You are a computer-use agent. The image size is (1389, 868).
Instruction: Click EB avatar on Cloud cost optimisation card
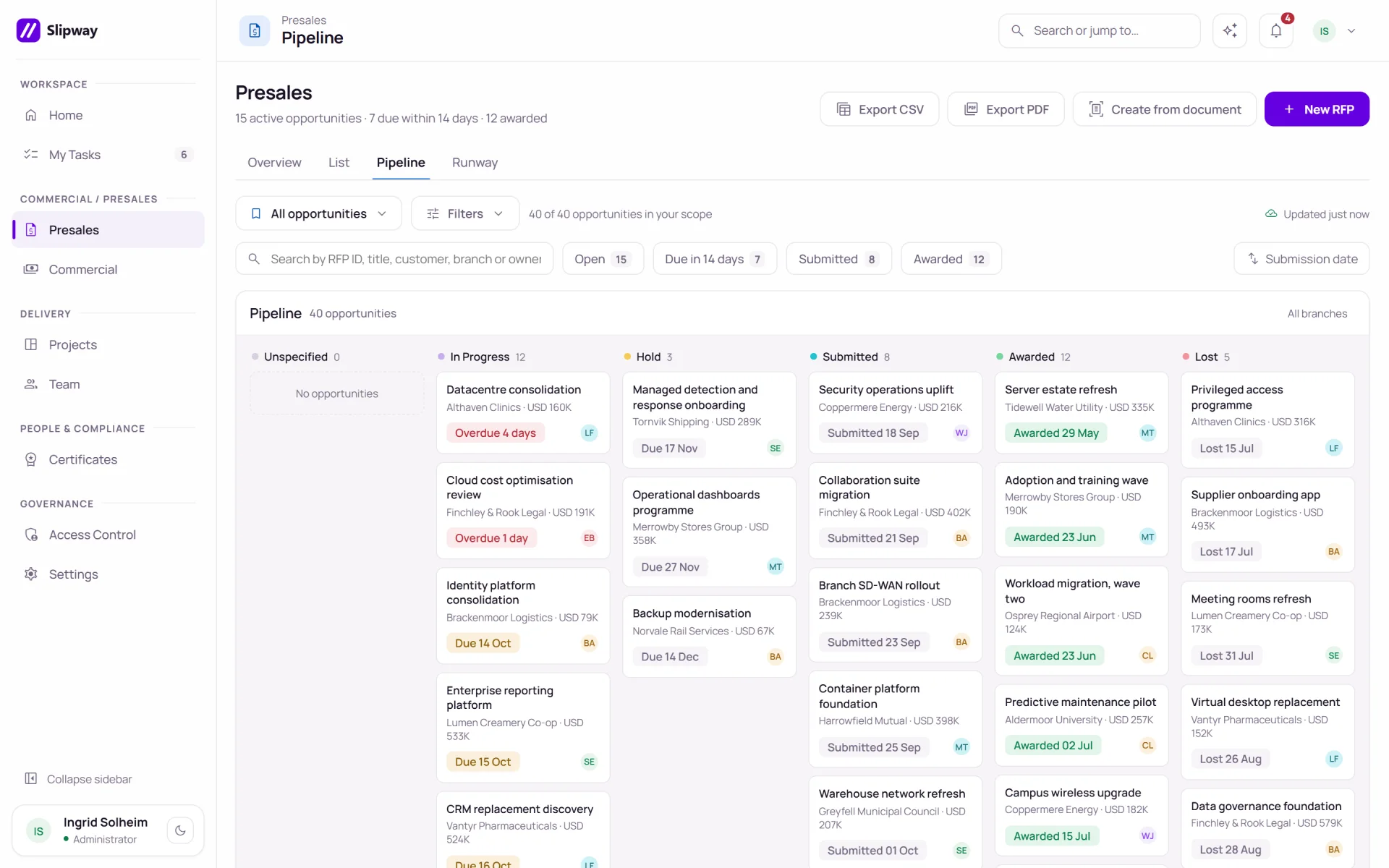589,538
